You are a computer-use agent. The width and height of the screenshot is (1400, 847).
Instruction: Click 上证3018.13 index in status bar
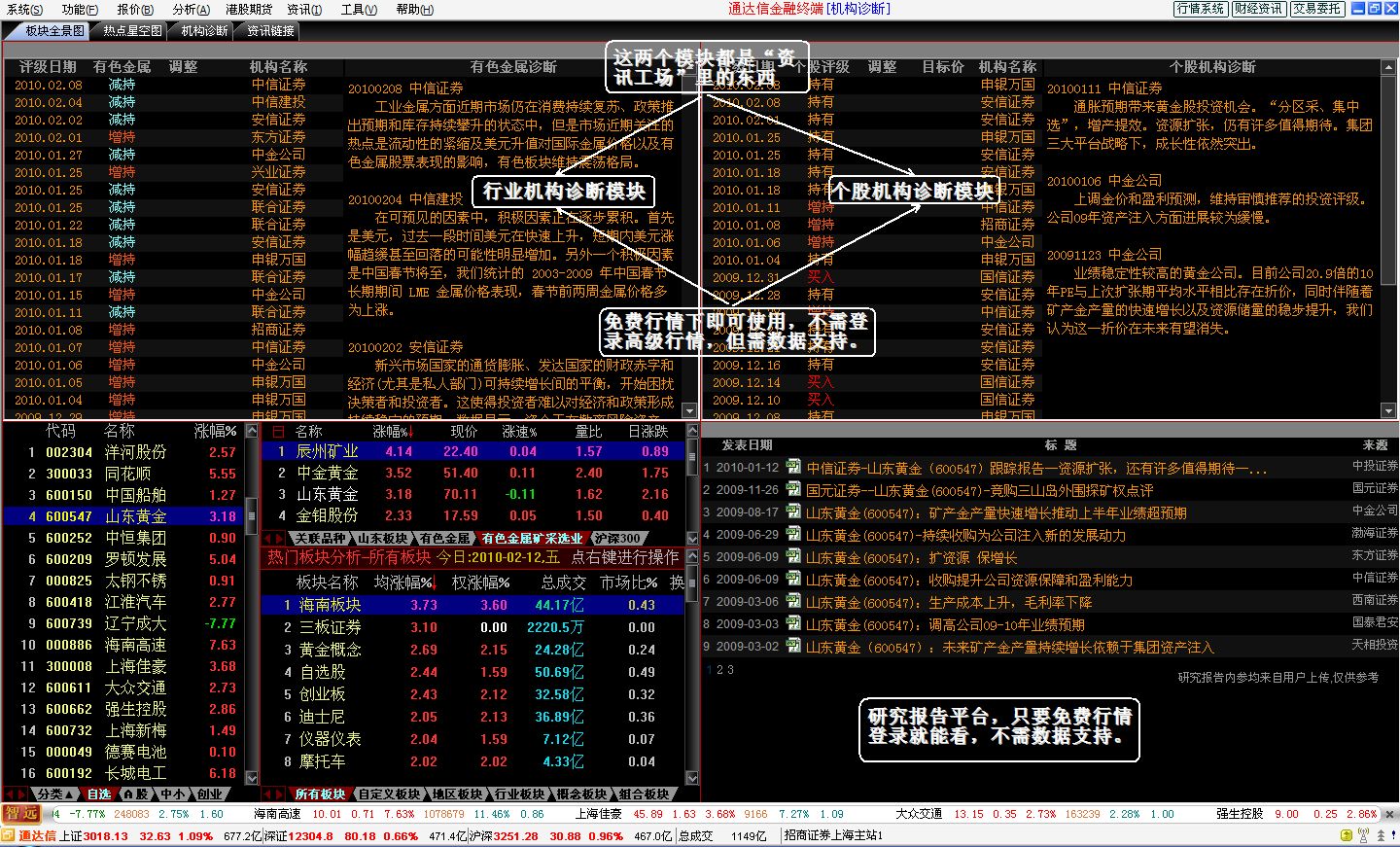coord(93,836)
